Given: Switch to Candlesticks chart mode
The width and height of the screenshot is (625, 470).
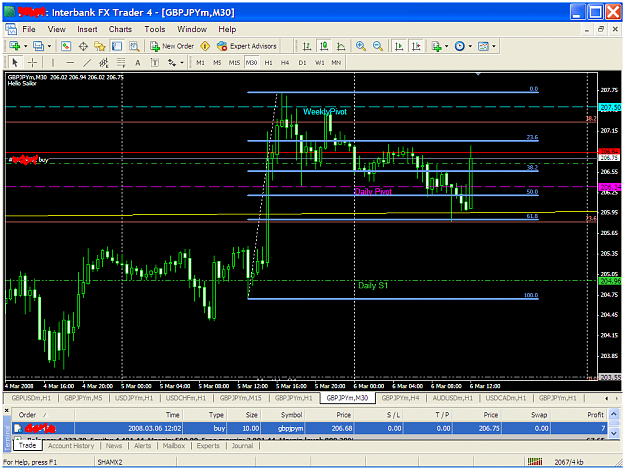Looking at the screenshot, I should tap(324, 46).
